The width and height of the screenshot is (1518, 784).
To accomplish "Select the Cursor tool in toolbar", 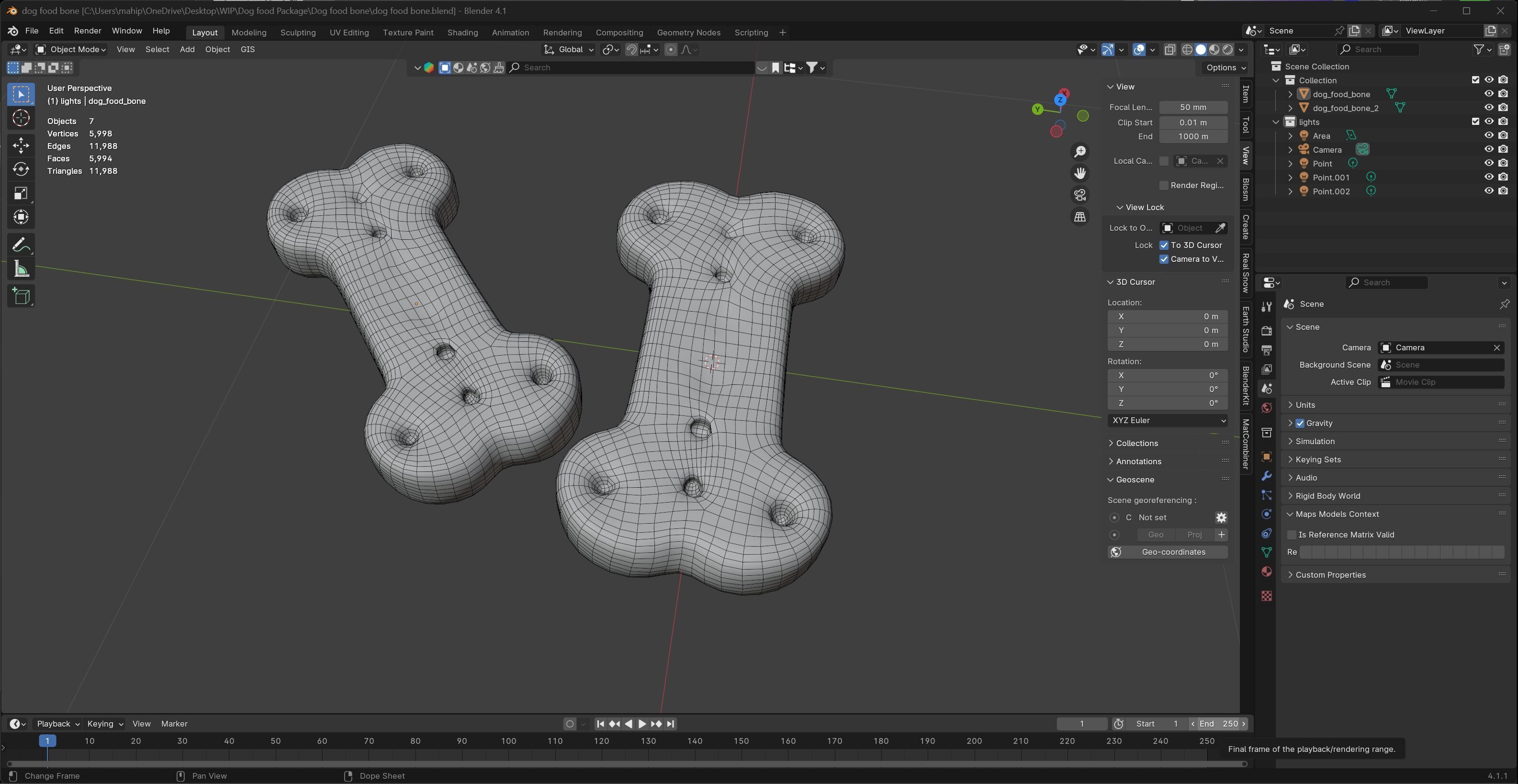I will coord(21,118).
